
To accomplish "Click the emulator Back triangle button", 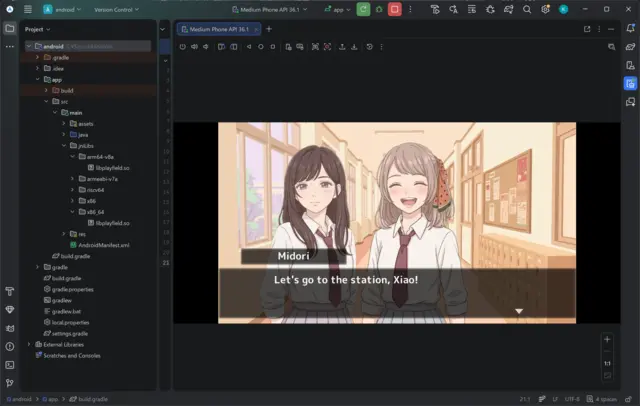I will (249, 47).
